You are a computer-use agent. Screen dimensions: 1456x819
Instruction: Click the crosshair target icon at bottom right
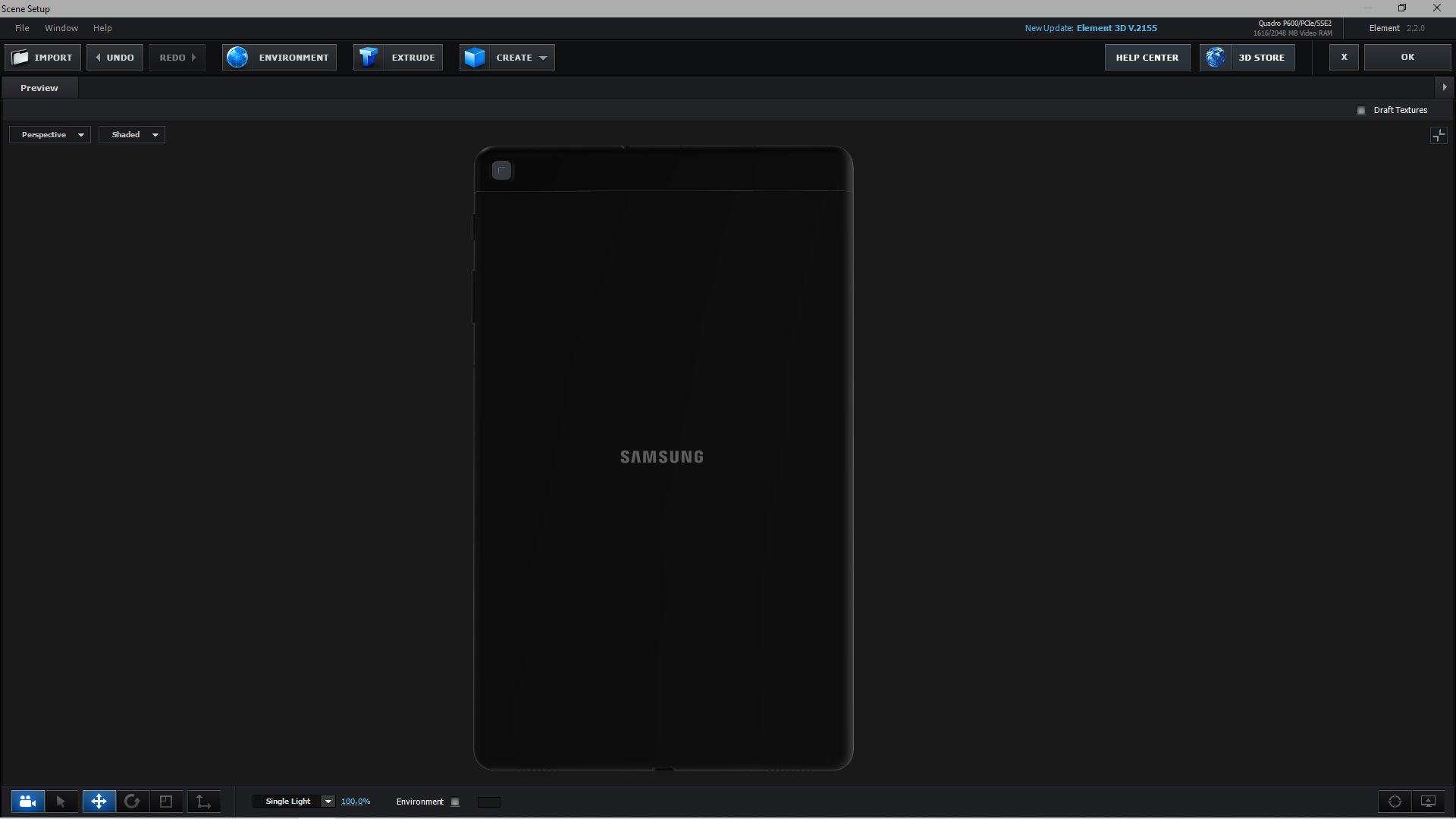point(1395,802)
